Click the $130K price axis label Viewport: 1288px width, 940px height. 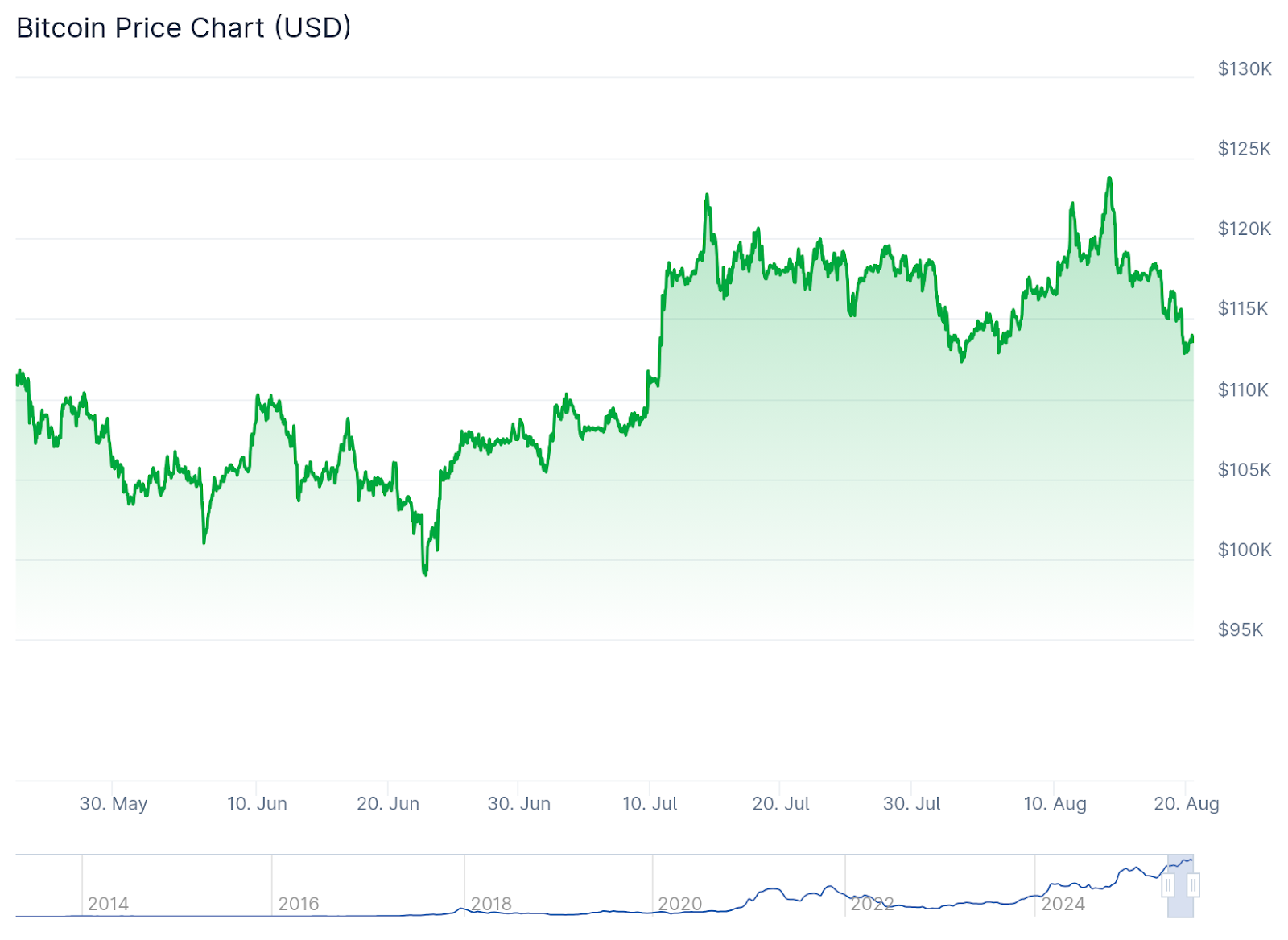[1244, 69]
